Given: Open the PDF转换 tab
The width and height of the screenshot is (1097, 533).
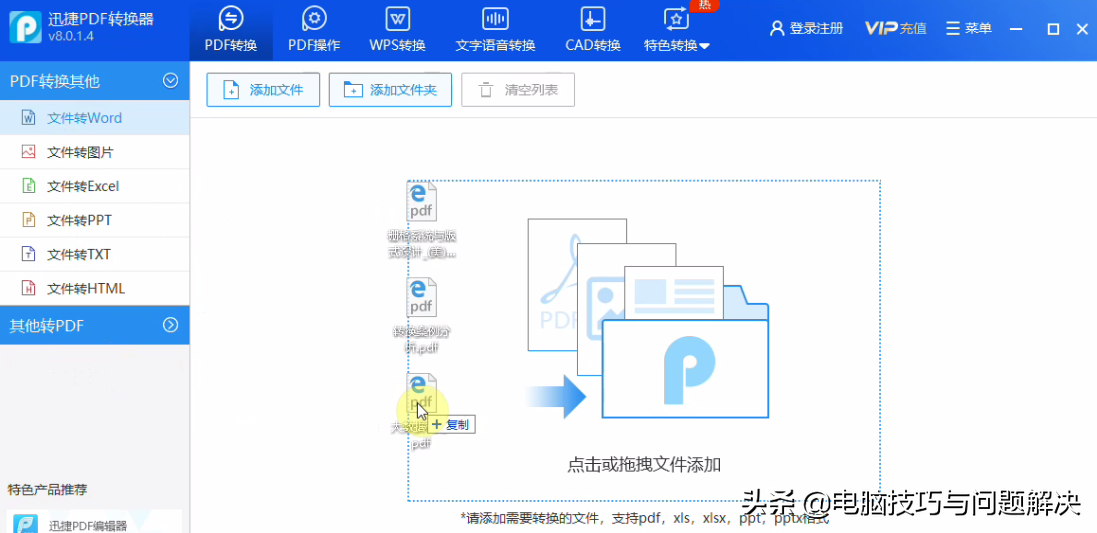Looking at the screenshot, I should coord(231,30).
